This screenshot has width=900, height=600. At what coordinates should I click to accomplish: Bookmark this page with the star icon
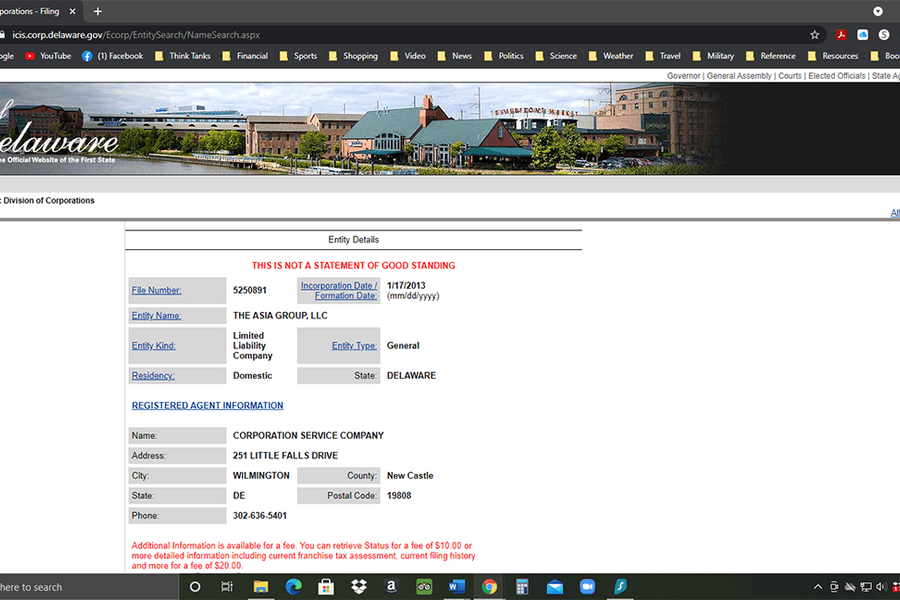click(815, 34)
